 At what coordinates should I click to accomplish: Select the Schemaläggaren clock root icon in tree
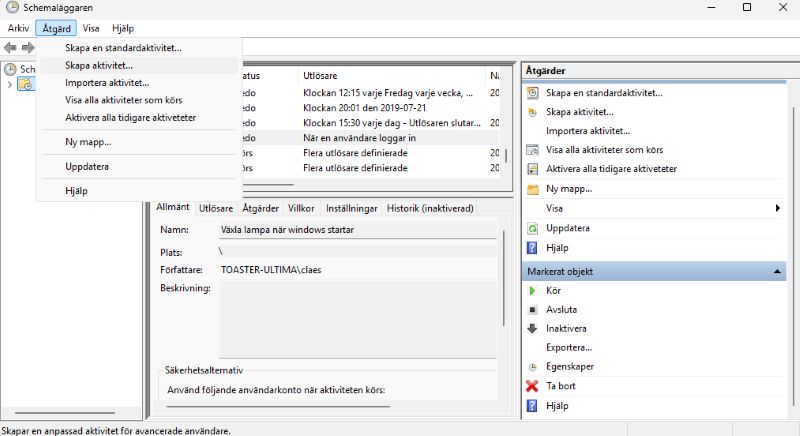pyautogui.click(x=10, y=69)
